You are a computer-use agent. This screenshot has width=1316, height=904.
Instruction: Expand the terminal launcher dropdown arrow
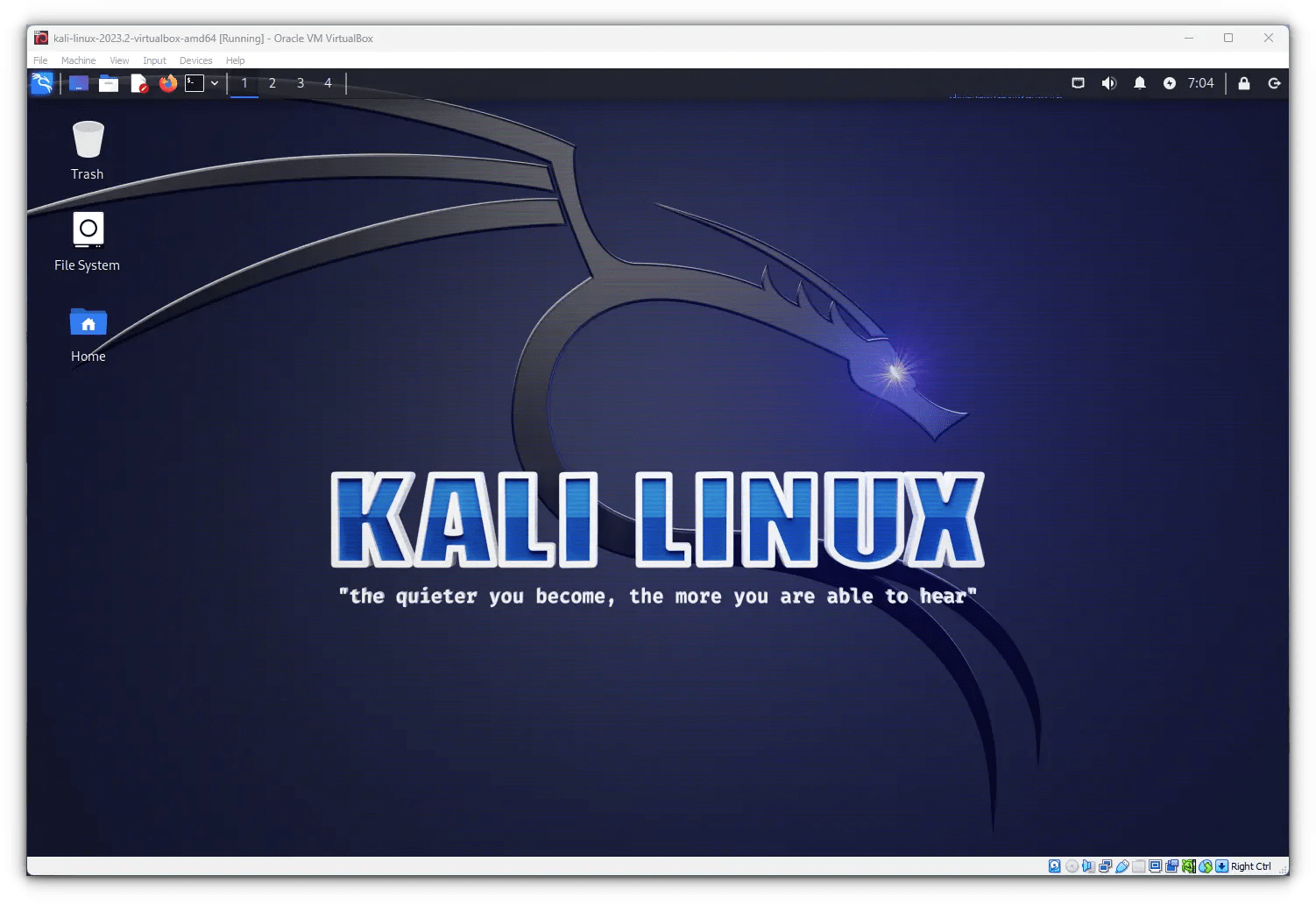click(x=215, y=83)
